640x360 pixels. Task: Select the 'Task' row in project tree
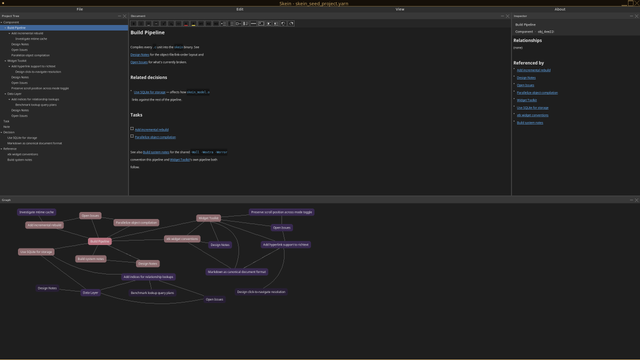(x=64, y=121)
